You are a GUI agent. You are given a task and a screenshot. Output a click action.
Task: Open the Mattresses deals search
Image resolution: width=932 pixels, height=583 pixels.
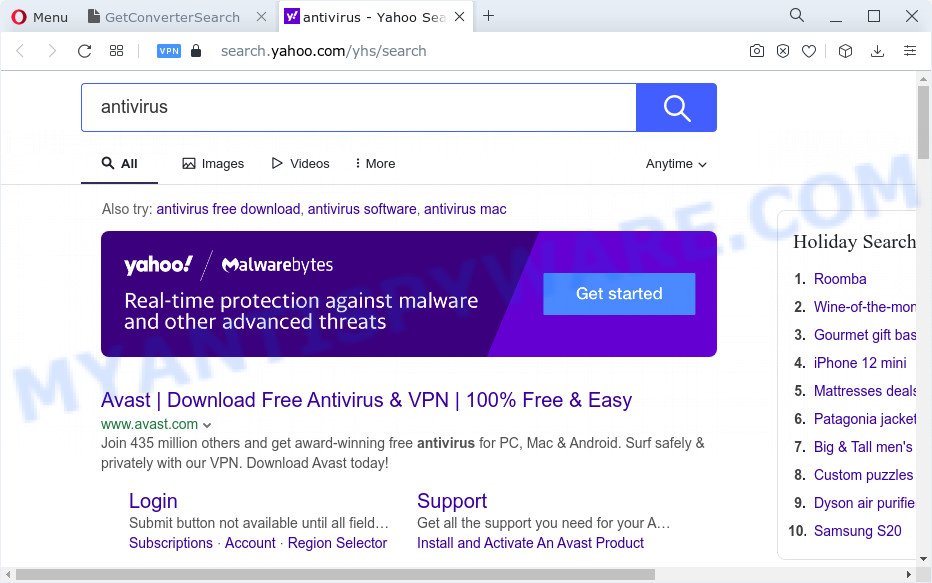pos(864,390)
